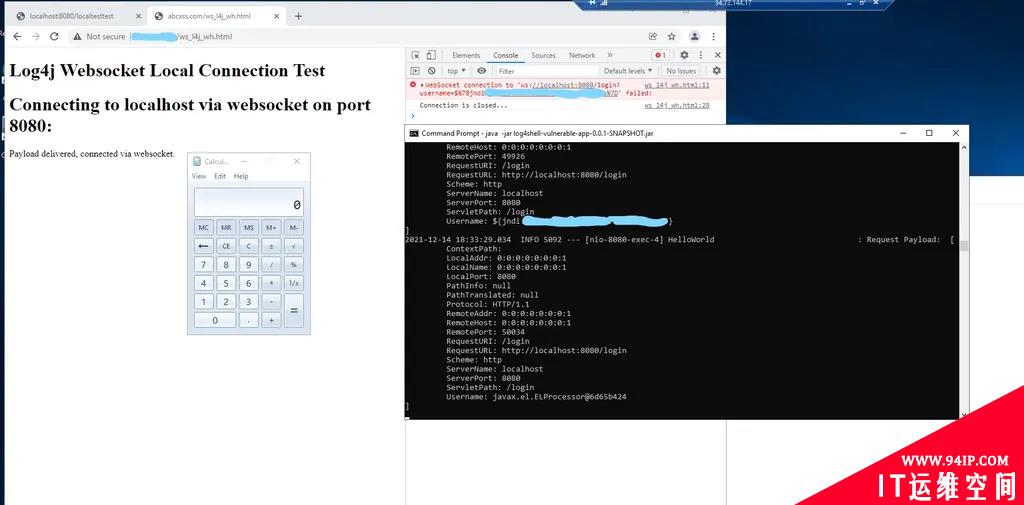The width and height of the screenshot is (1024, 505).
Task: Open the Default levels dropdown
Action: pyautogui.click(x=628, y=71)
